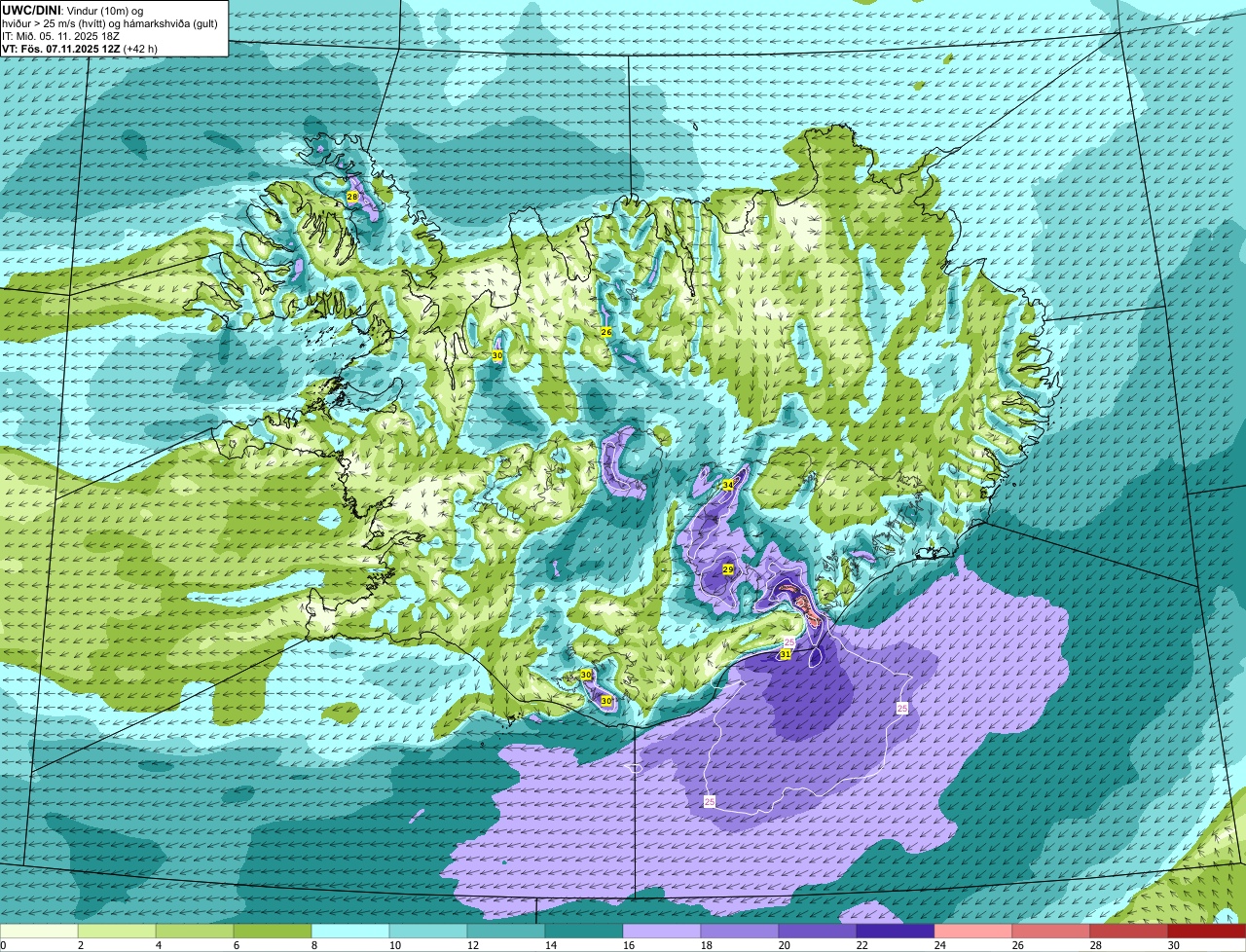Click the 'VT: Fös. 07.11.2025 12Z' valid time
Viewport: 1246px width, 952px height.
60,49
